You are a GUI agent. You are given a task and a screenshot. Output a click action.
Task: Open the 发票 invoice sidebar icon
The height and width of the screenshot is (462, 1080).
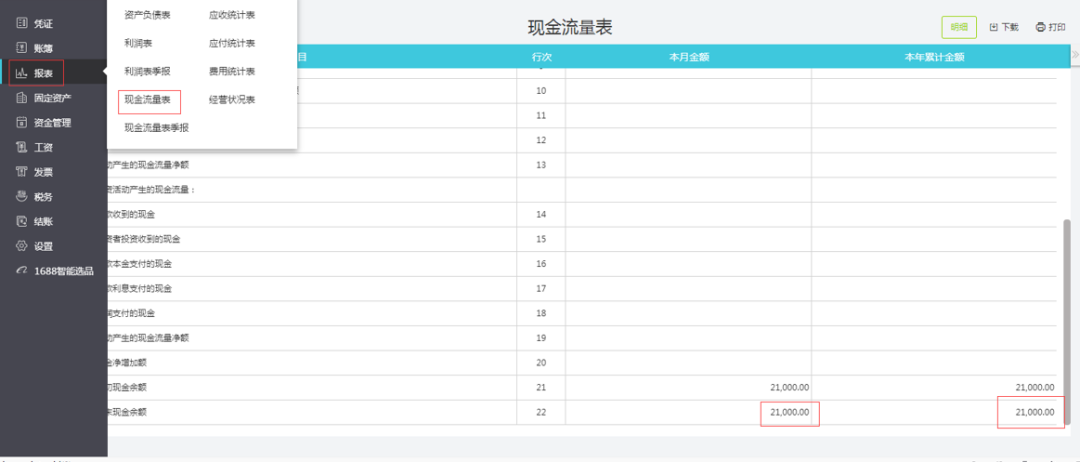(21, 172)
